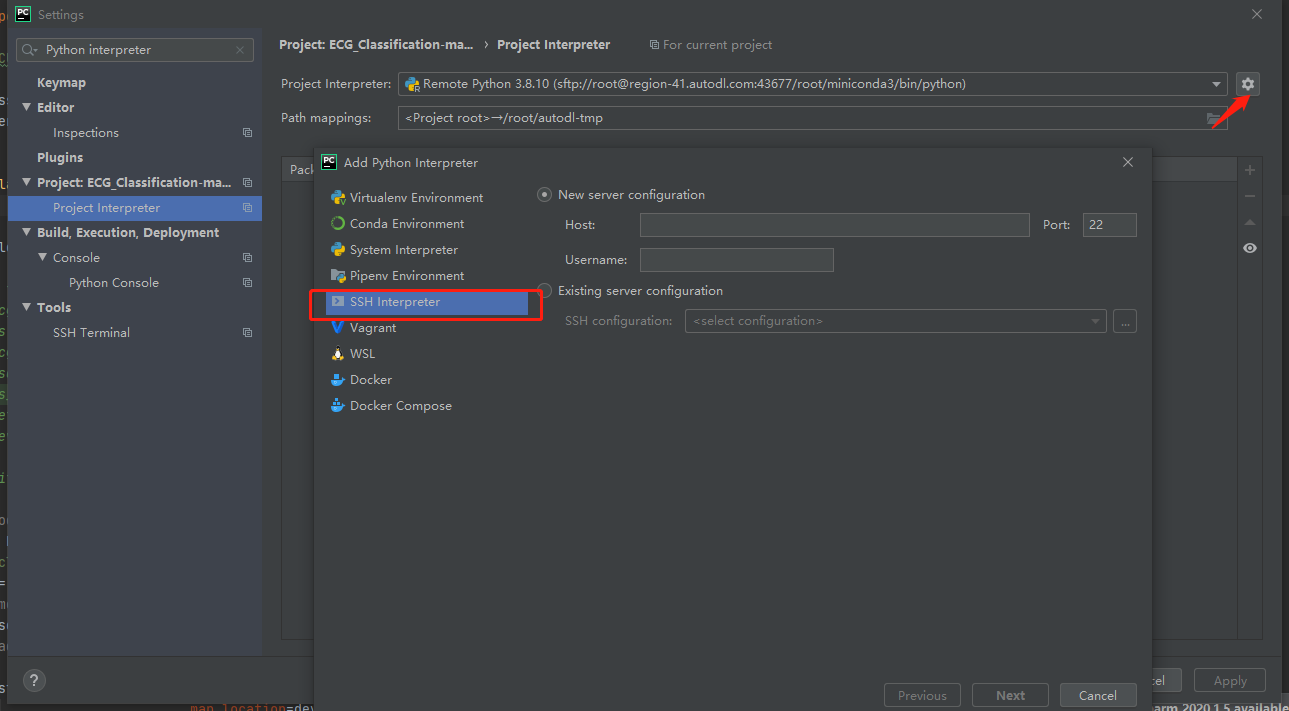This screenshot has width=1289, height=711.
Task: Select Existing server configuration radio button
Action: click(544, 291)
